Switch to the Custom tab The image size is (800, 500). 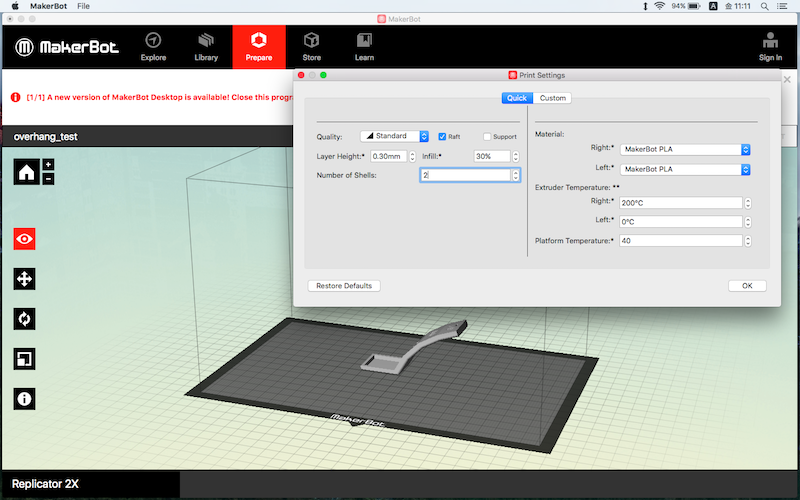pyautogui.click(x=553, y=98)
